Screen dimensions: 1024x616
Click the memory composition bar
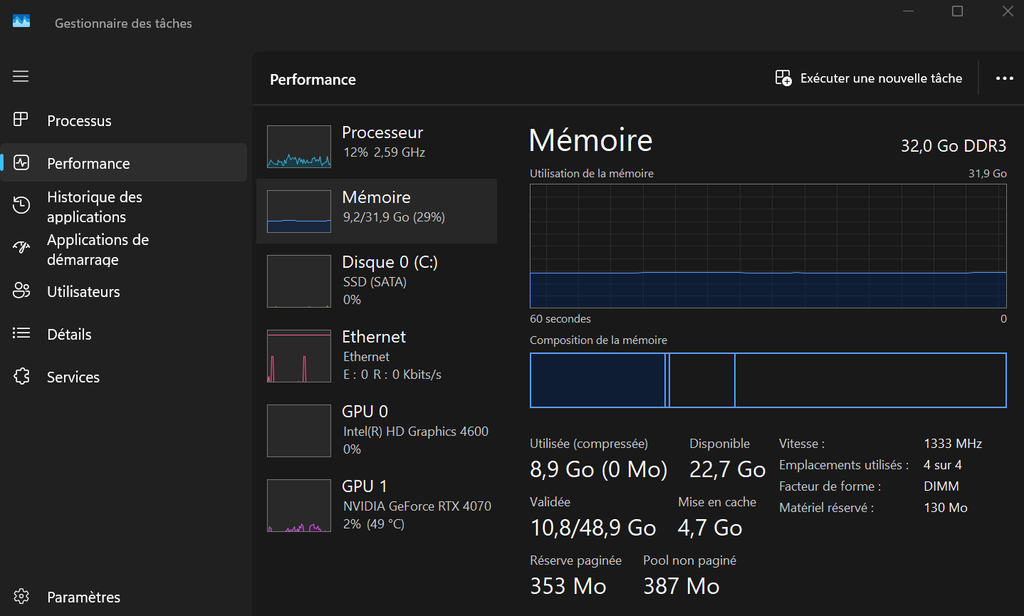click(767, 380)
